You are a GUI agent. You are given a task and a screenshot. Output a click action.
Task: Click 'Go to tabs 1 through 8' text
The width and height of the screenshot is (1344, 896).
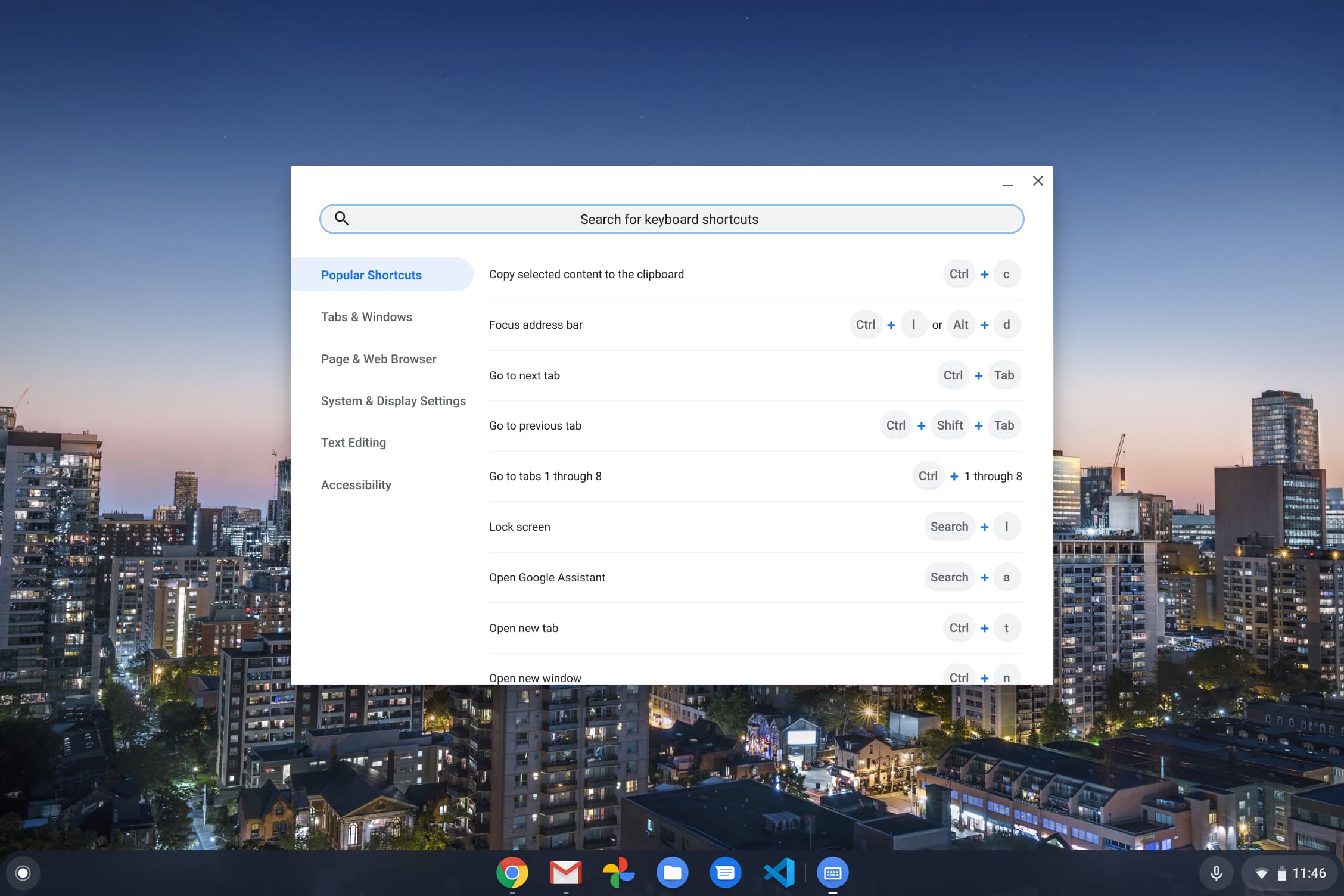(x=545, y=476)
